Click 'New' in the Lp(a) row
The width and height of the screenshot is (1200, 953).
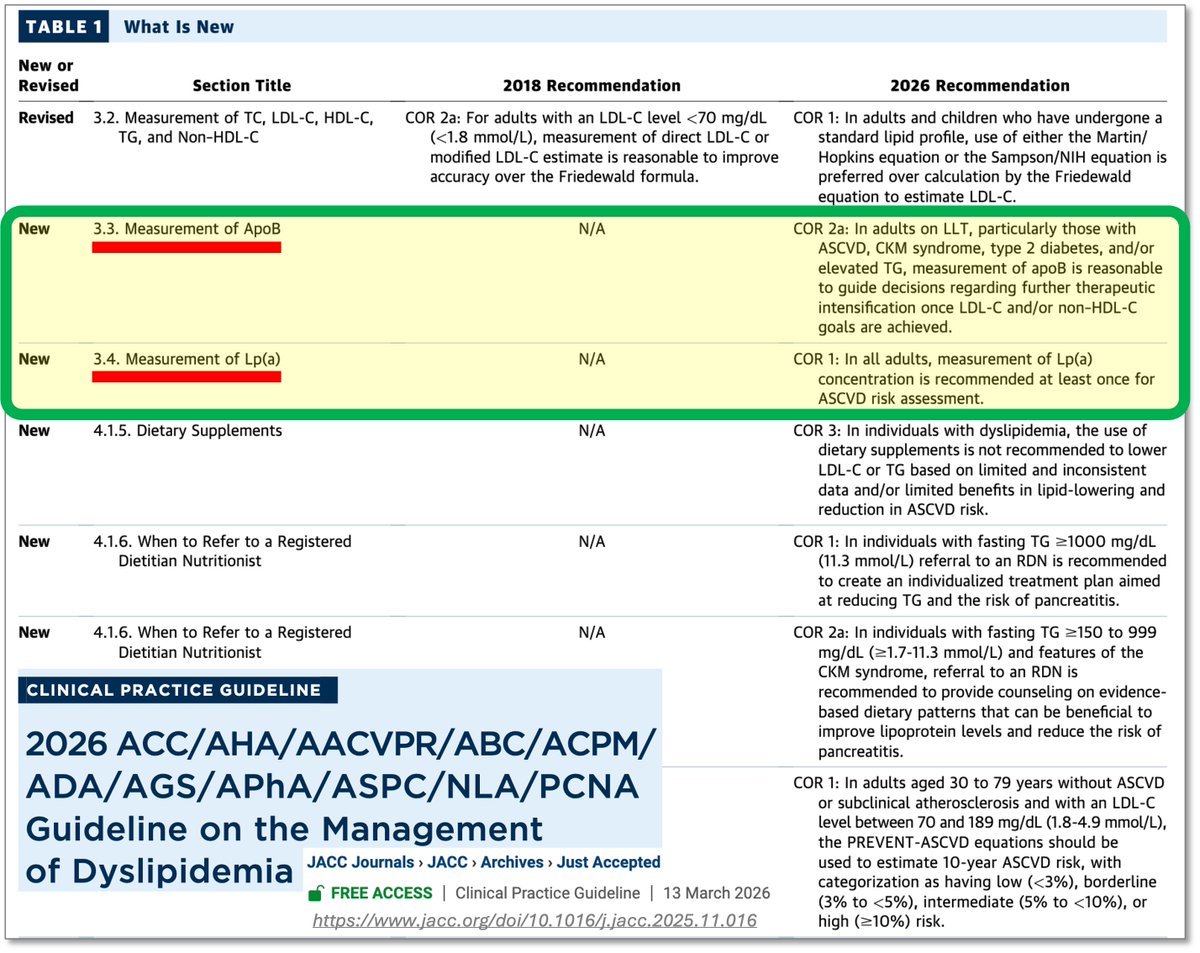point(34,359)
